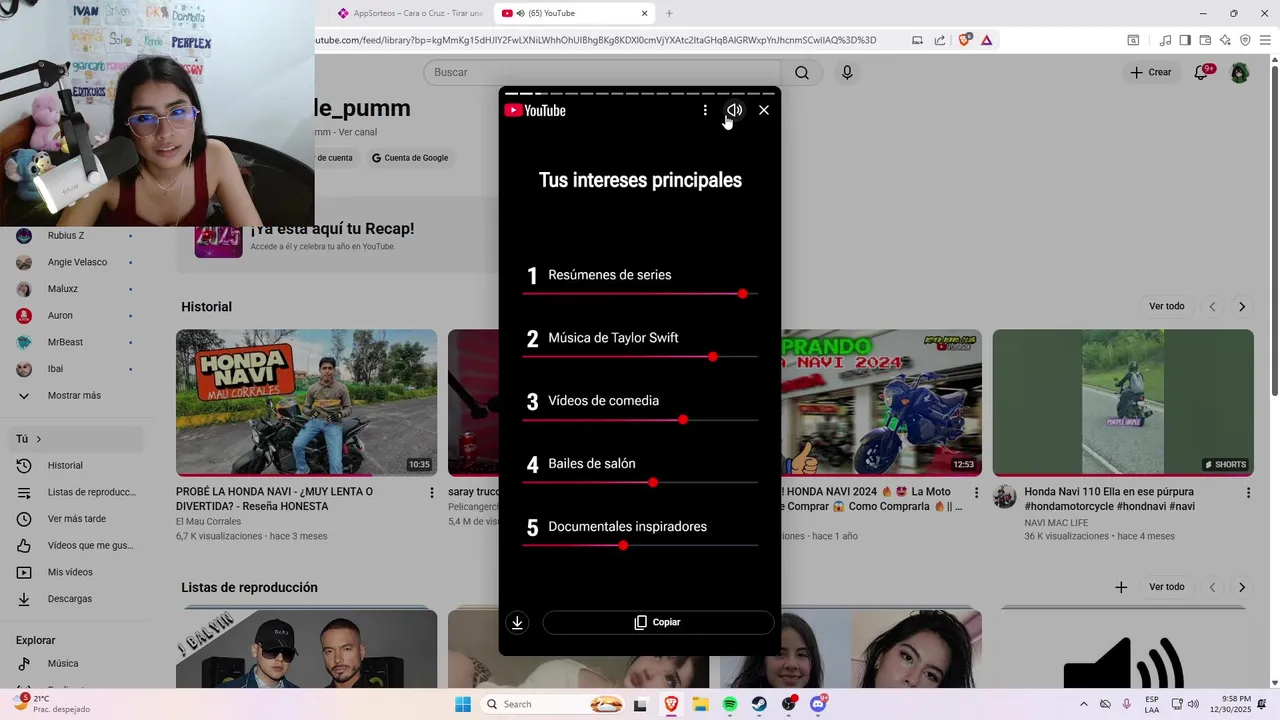Activate voice search microphone
This screenshot has height=720, width=1280.
(x=847, y=72)
